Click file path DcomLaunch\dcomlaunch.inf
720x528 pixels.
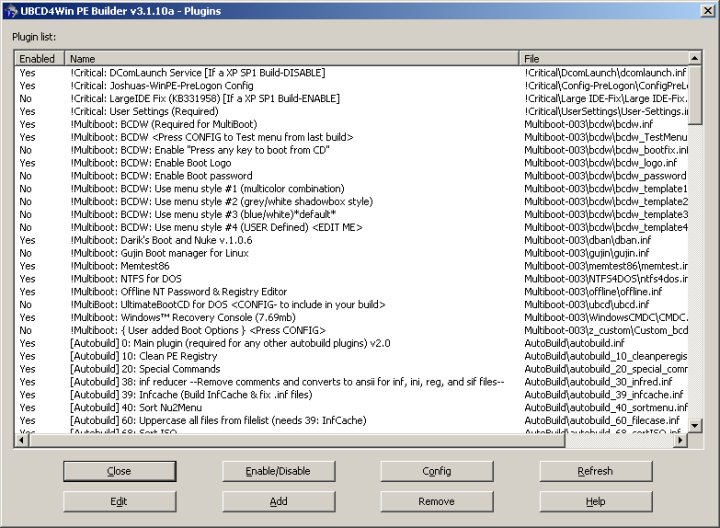coord(605,73)
